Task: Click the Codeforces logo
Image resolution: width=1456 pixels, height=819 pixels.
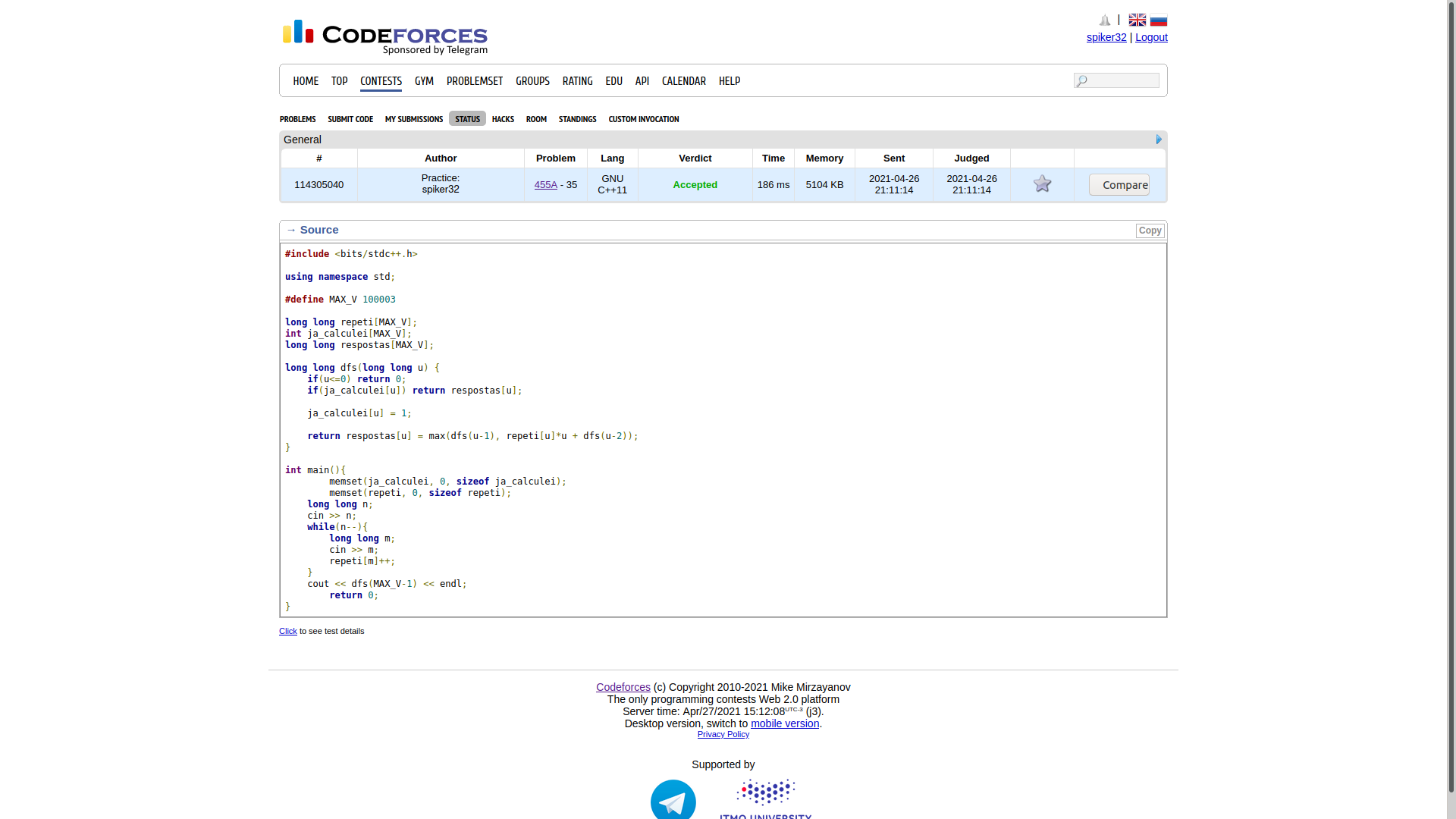Action: tap(384, 37)
